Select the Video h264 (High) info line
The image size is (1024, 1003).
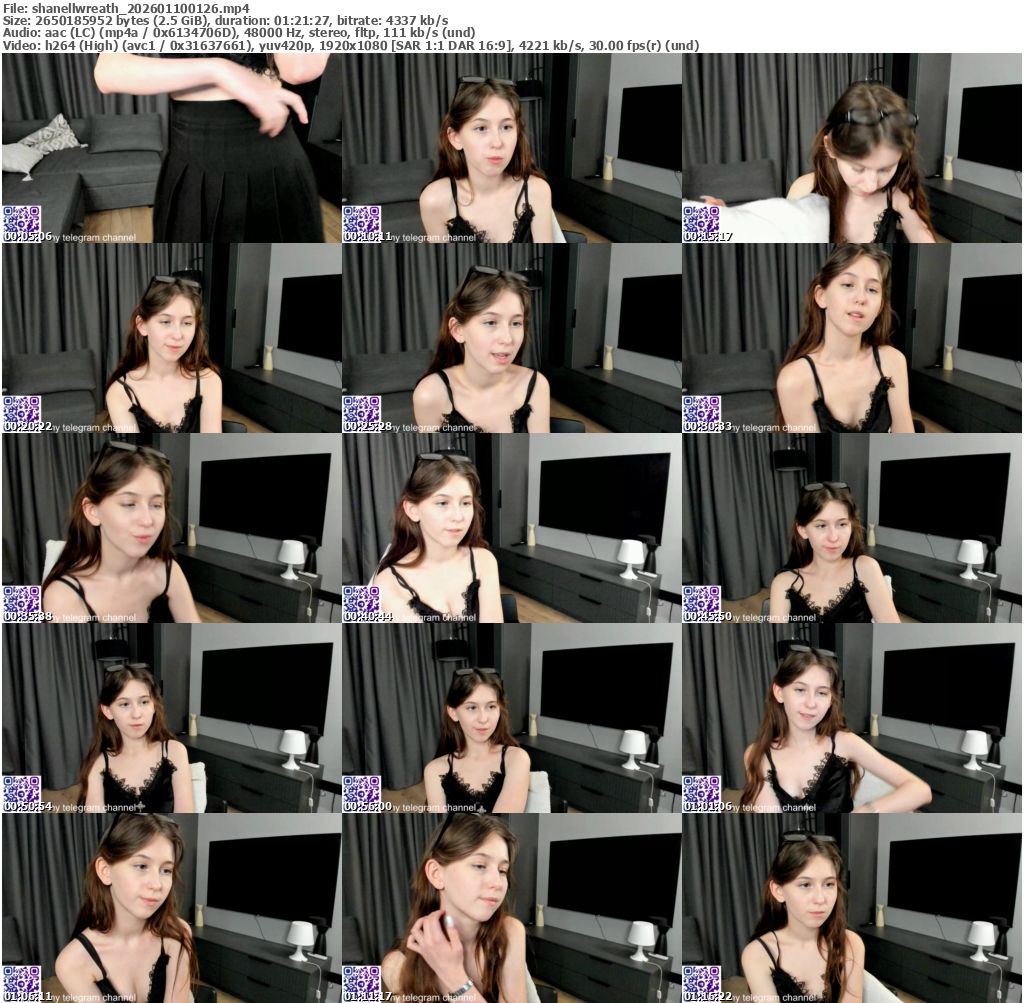coord(351,46)
